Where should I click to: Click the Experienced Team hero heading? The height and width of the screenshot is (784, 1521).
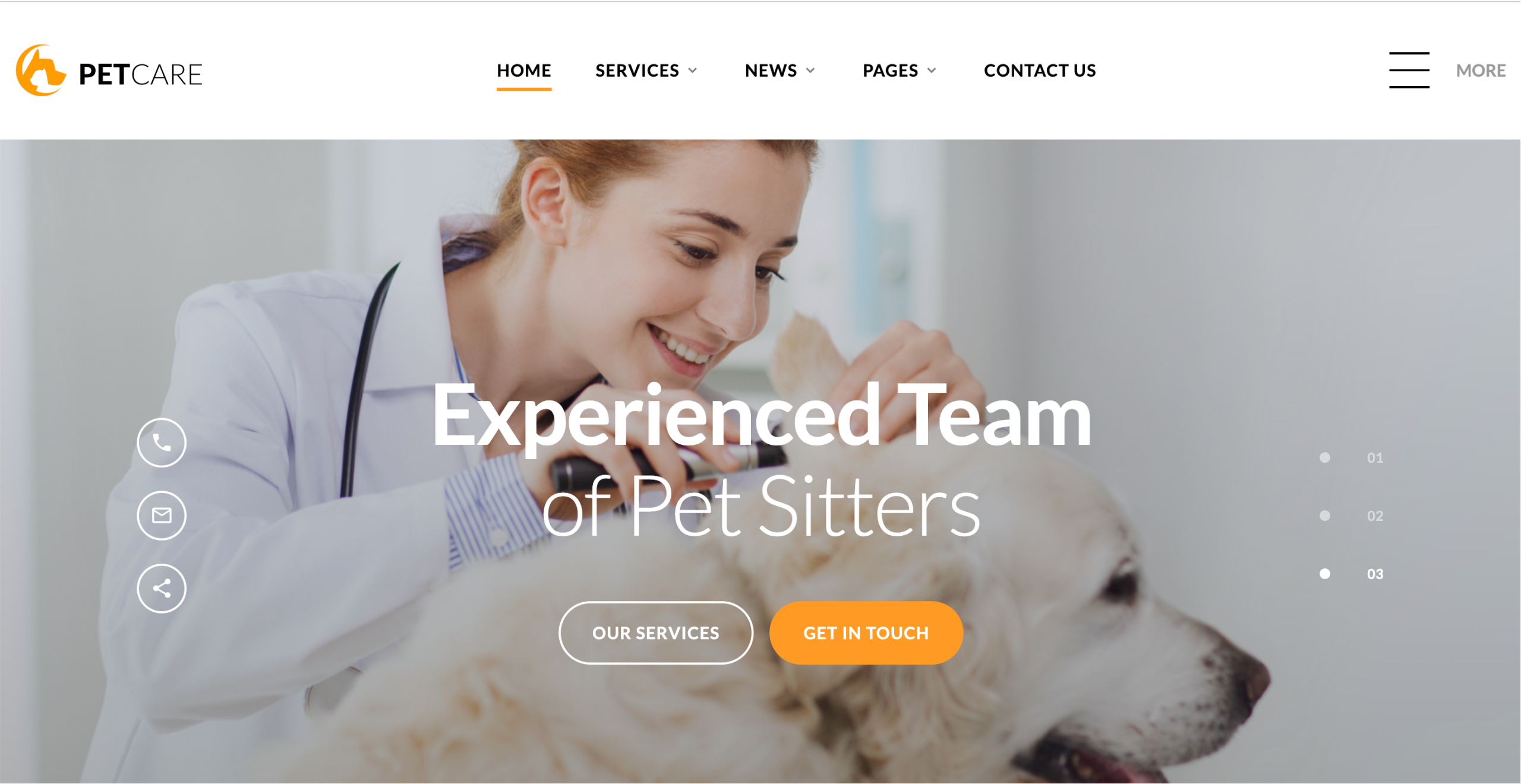pos(762,416)
